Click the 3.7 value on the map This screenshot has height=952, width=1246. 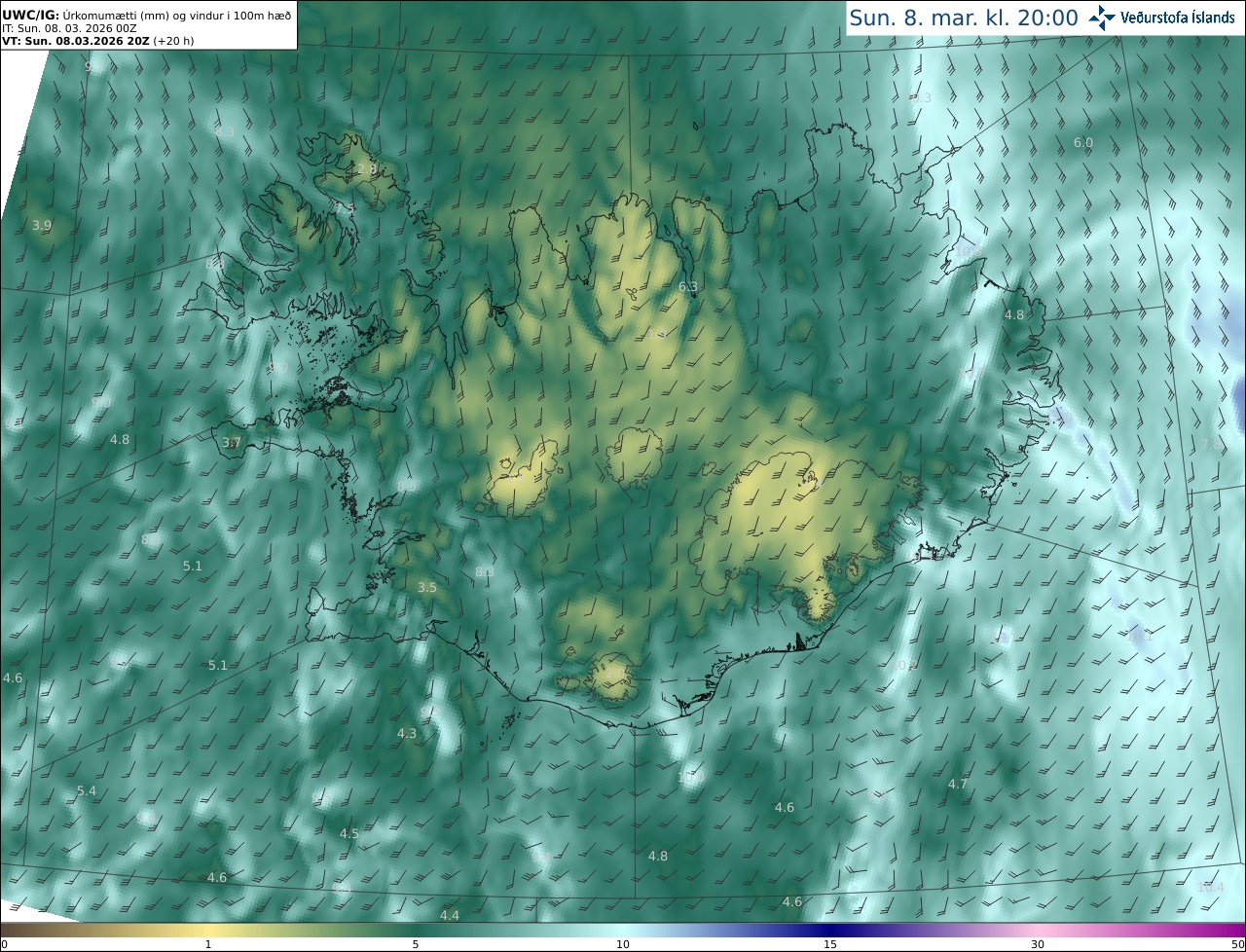tap(232, 442)
